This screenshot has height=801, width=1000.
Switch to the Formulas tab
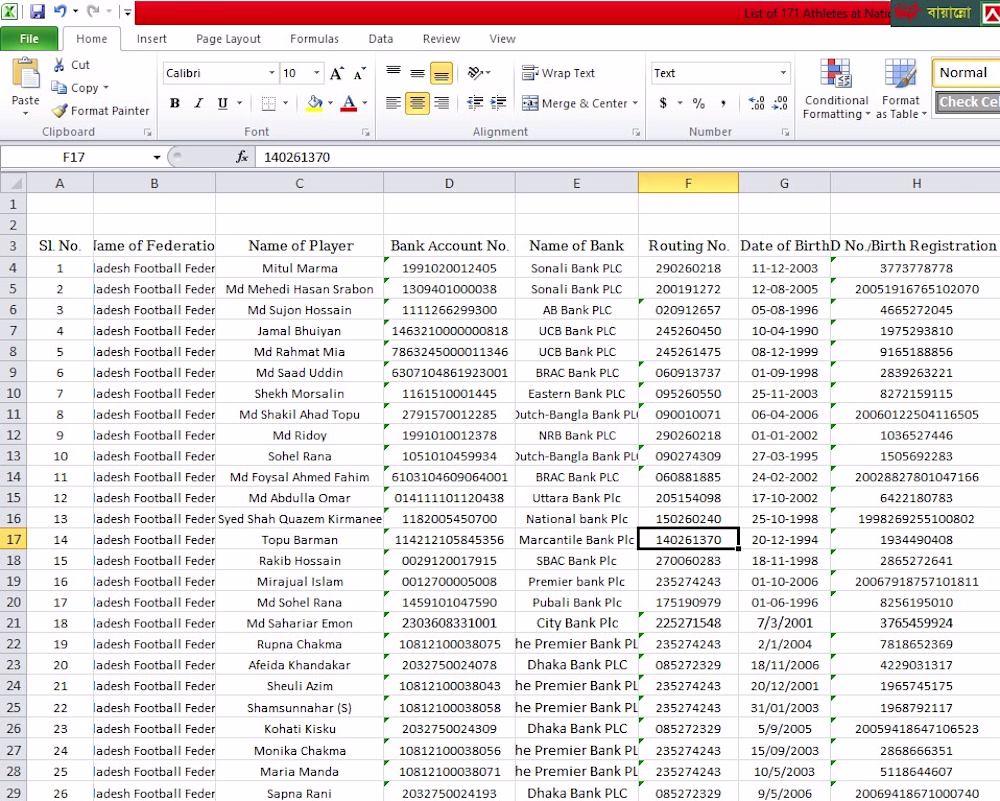[x=314, y=38]
